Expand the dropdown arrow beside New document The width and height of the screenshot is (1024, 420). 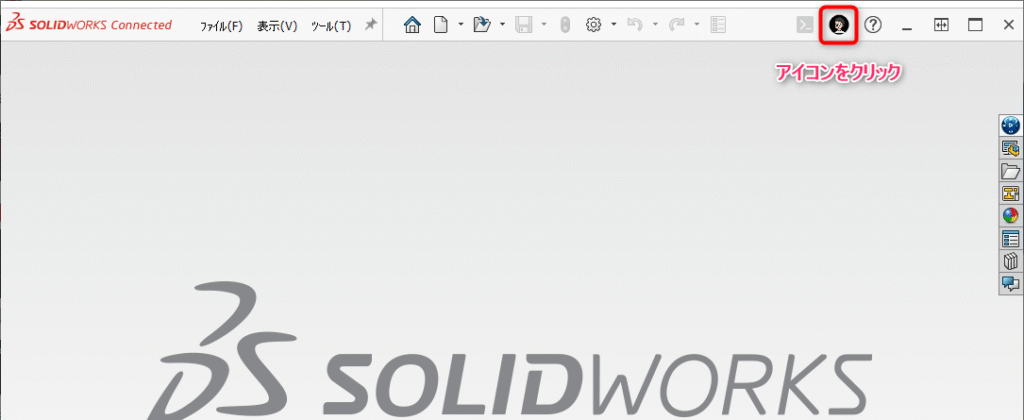tap(460, 26)
